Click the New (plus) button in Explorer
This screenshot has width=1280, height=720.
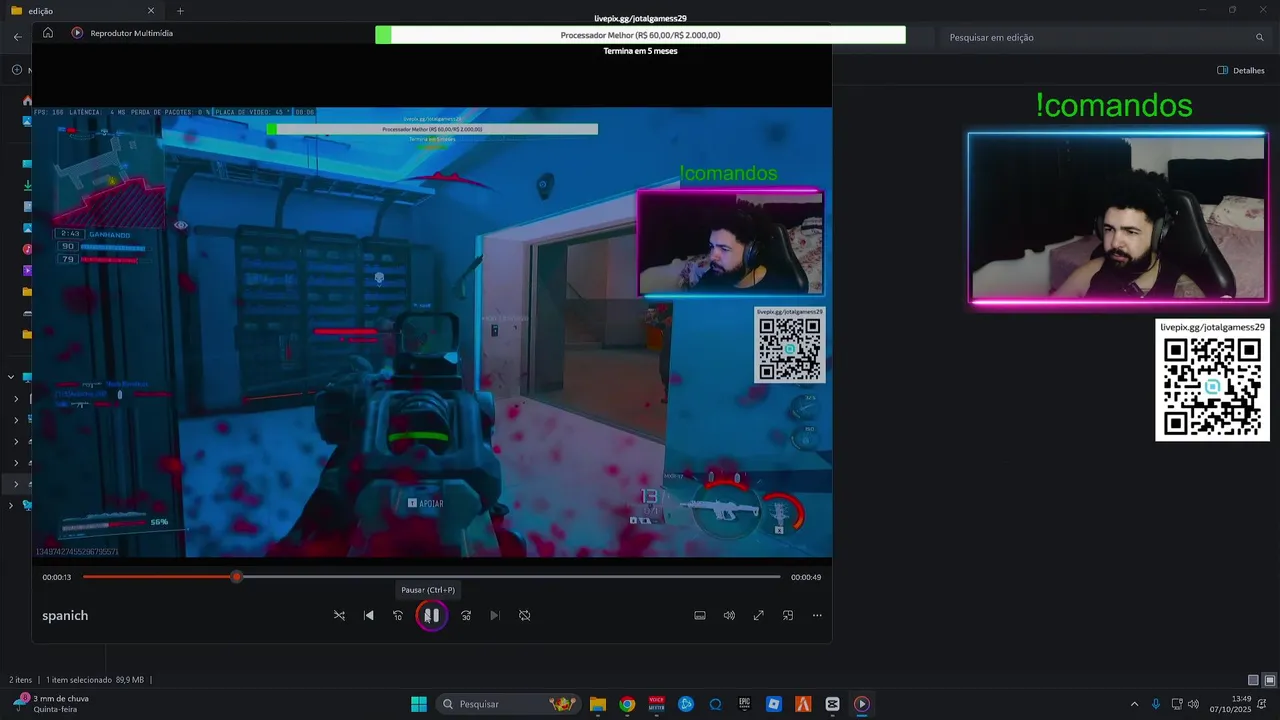click(17, 70)
